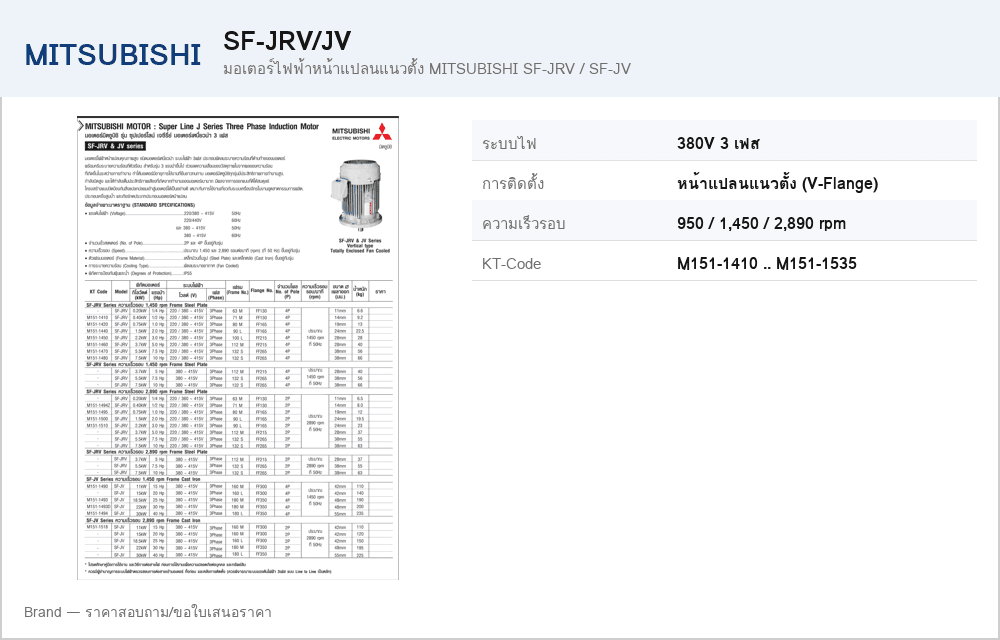Select the 'KT-Code' label
Screen dimensions: 1000x640
(x=511, y=263)
